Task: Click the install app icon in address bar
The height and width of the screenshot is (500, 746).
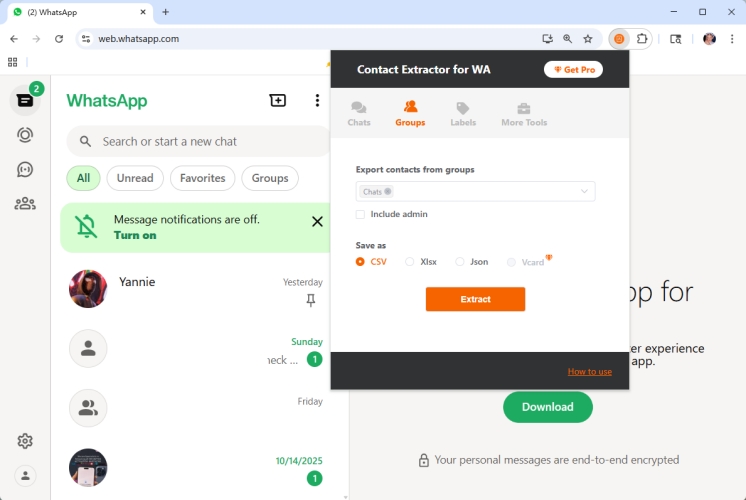Action: (548, 39)
